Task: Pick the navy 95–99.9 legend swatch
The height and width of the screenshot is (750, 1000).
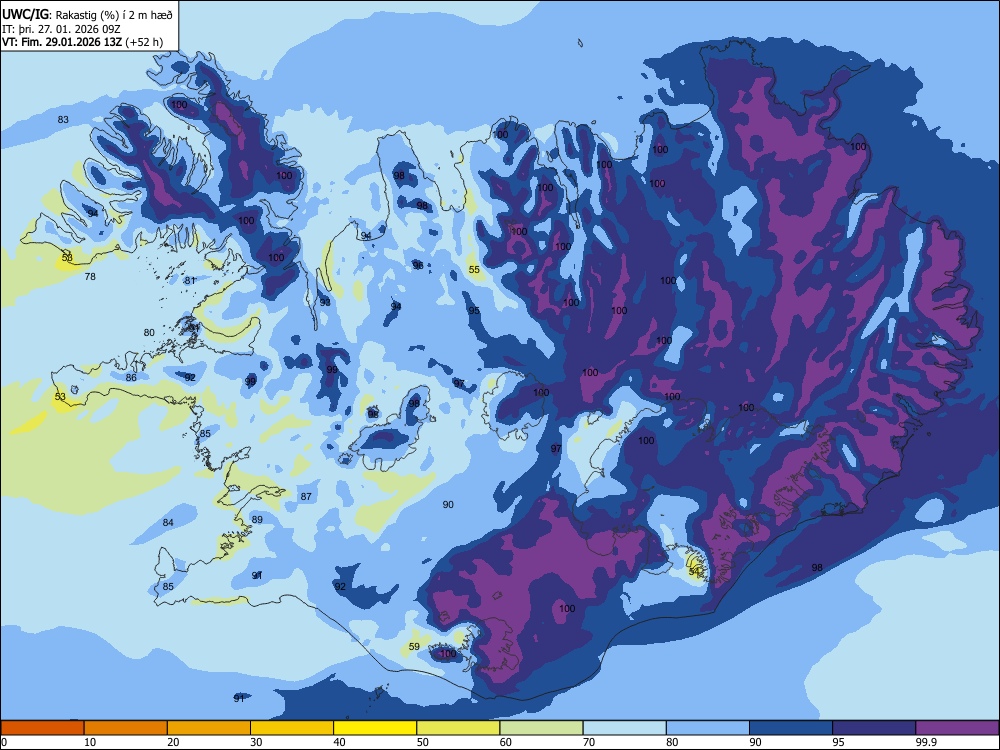Action: [874, 728]
